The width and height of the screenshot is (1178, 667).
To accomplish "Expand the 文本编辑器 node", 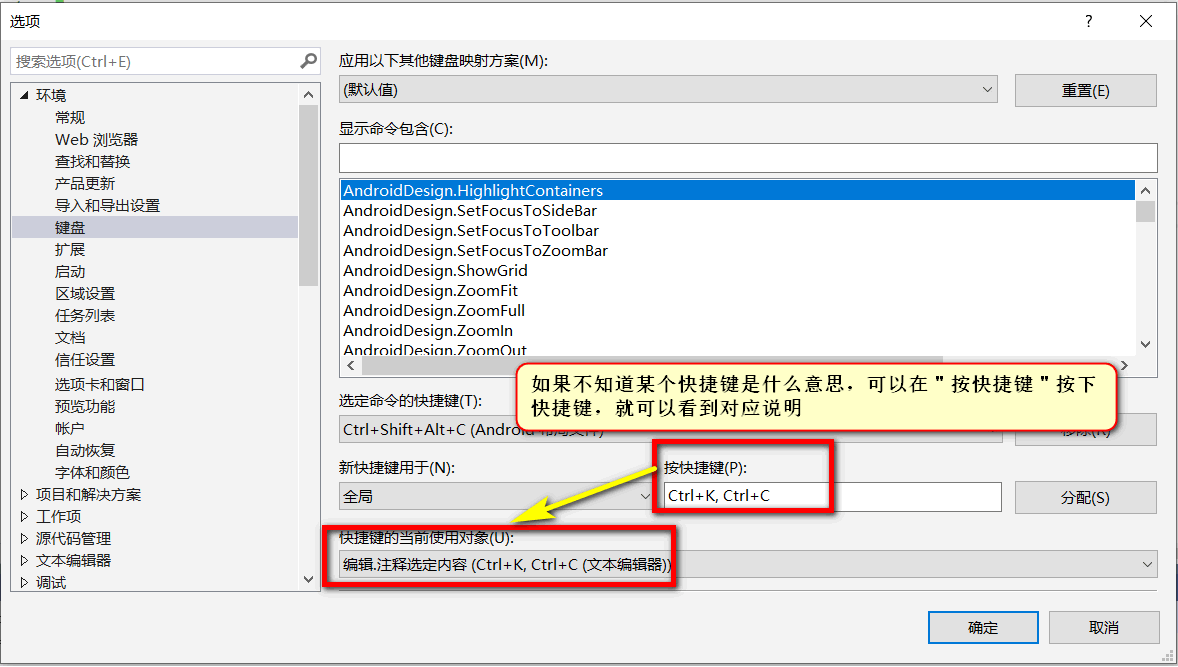I will (x=24, y=560).
